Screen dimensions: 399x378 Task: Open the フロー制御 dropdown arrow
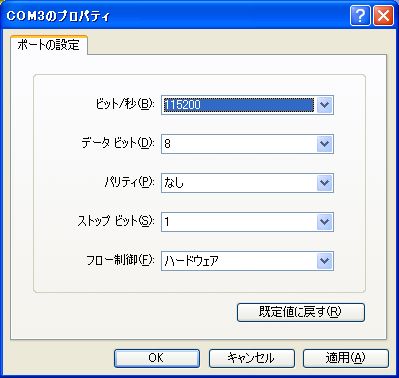pyautogui.click(x=324, y=261)
